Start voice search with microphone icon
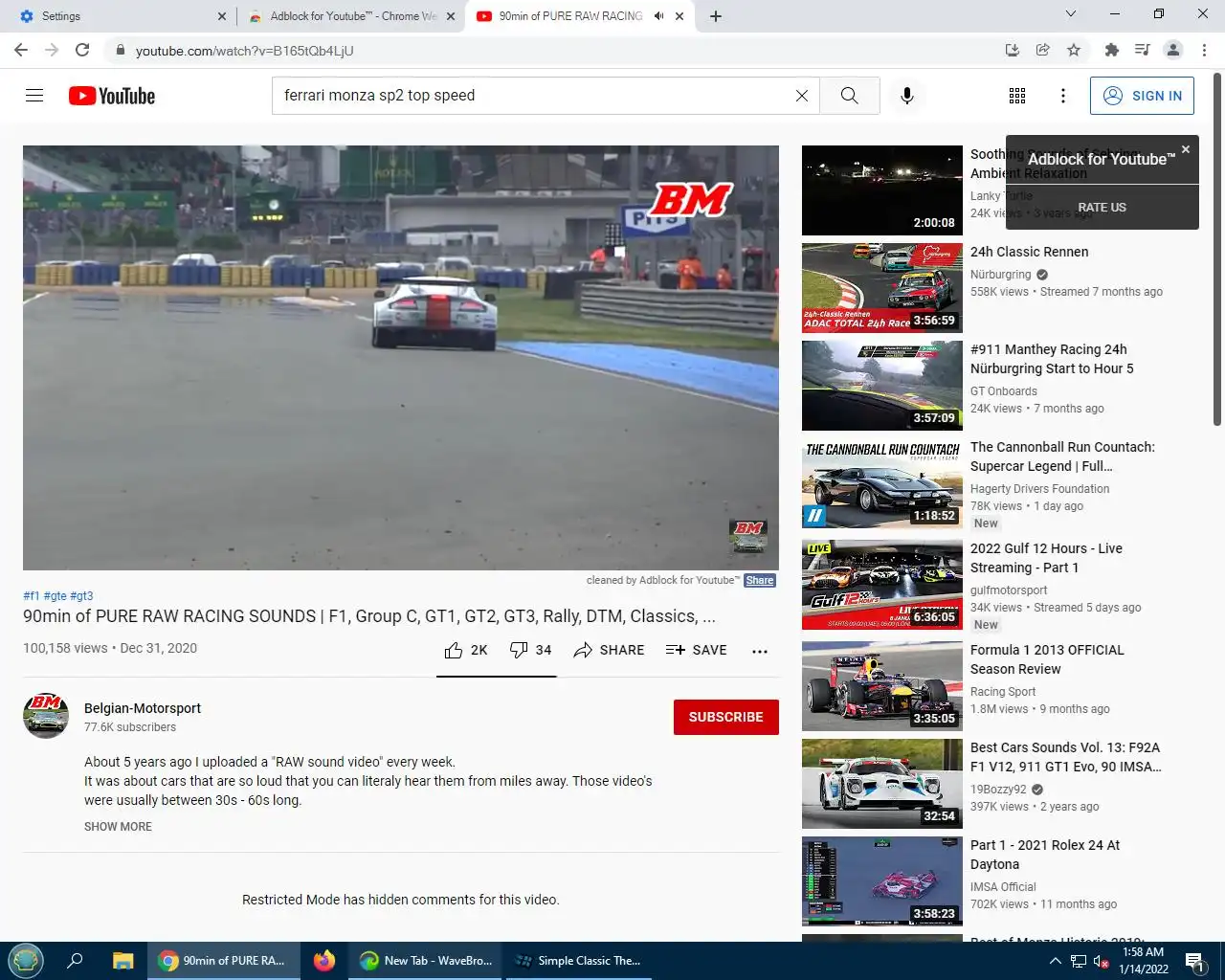This screenshot has width=1225, height=980. point(907,96)
